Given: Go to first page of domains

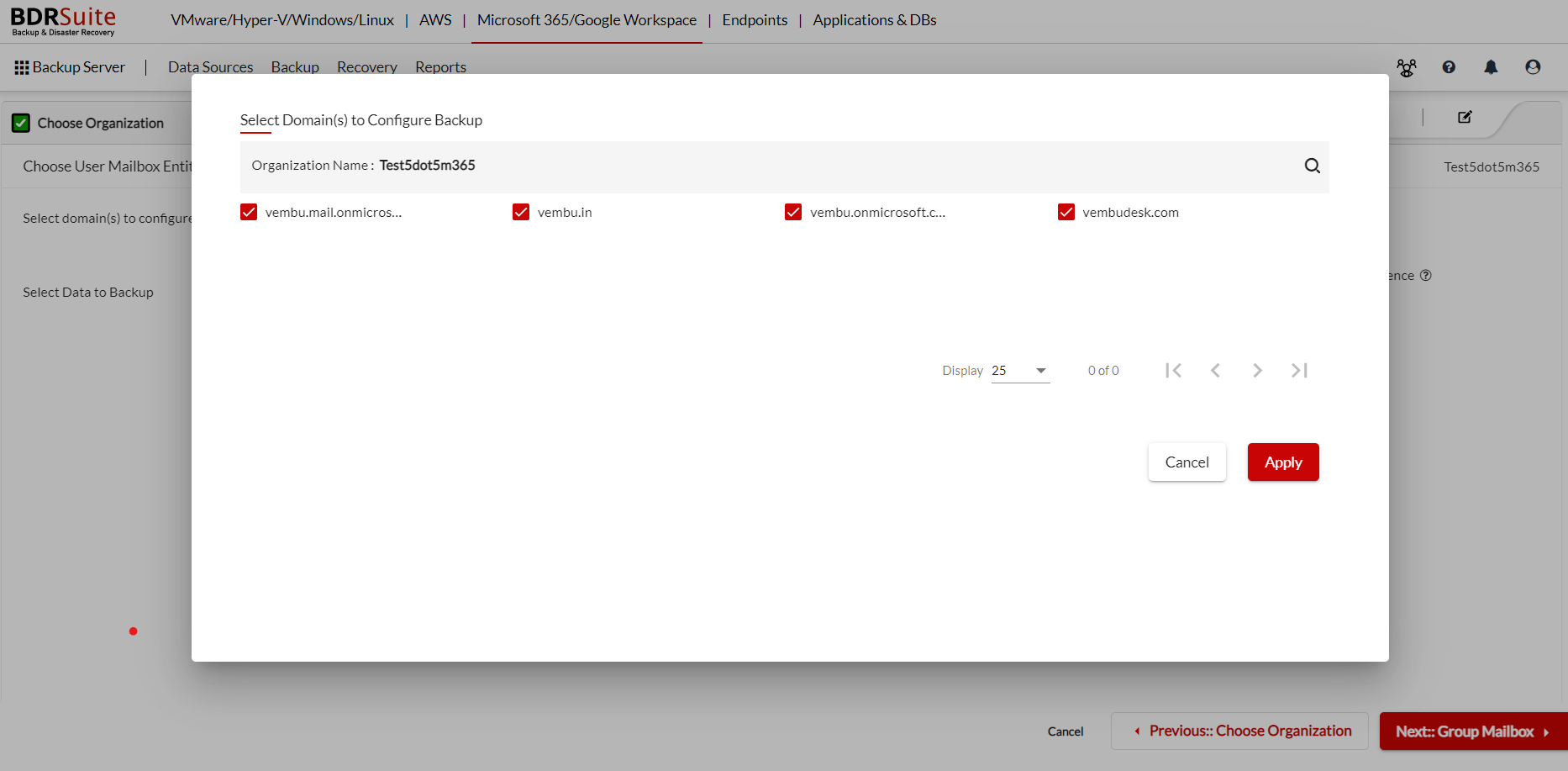Looking at the screenshot, I should pyautogui.click(x=1173, y=370).
